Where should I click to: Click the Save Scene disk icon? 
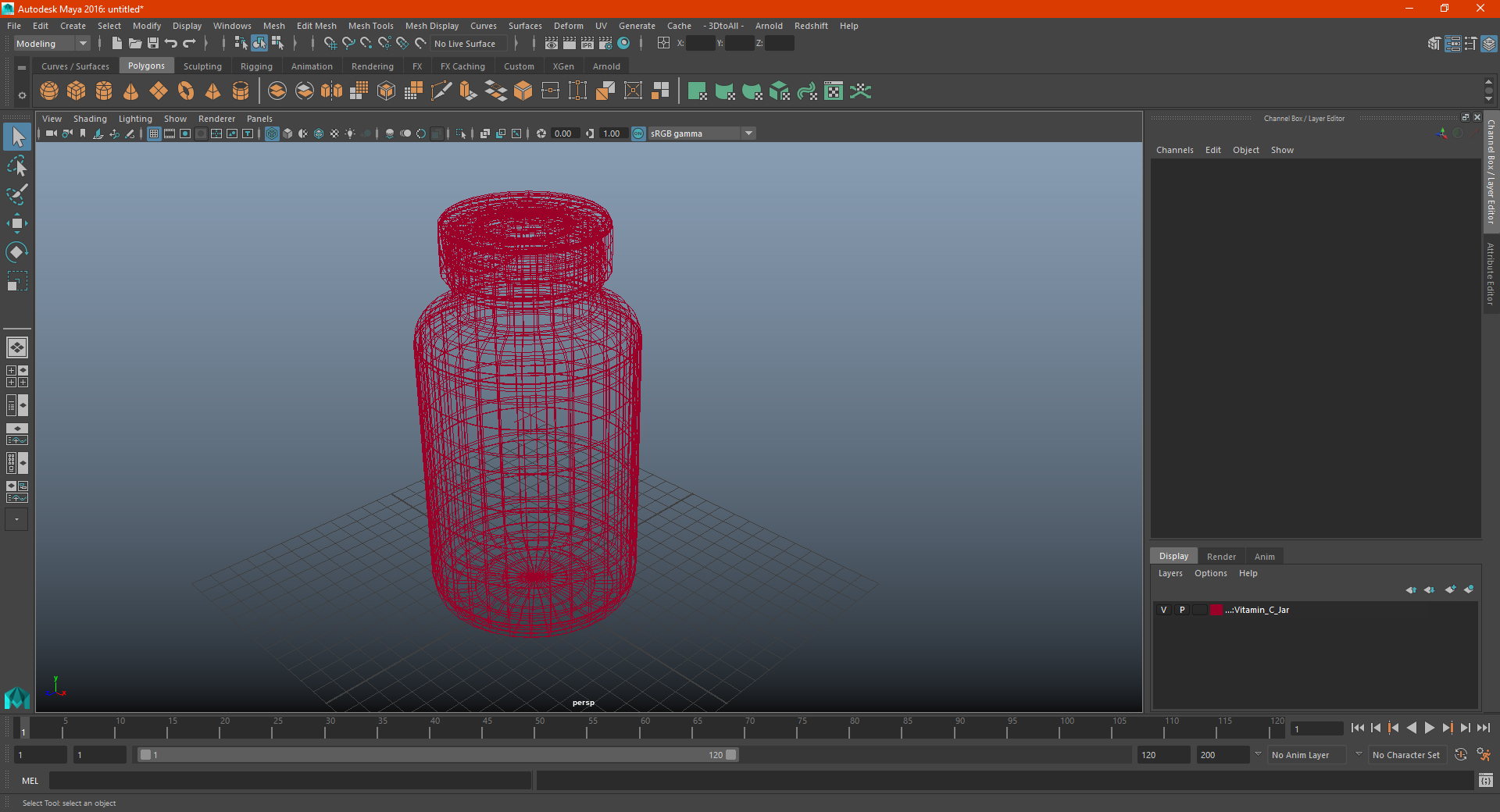153,43
